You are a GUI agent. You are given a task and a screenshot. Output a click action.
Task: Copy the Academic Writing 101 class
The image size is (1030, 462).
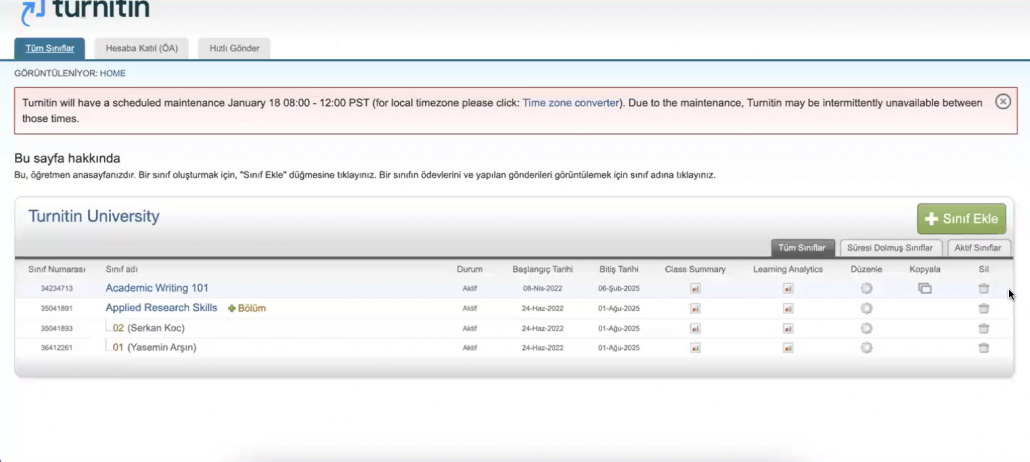(924, 289)
